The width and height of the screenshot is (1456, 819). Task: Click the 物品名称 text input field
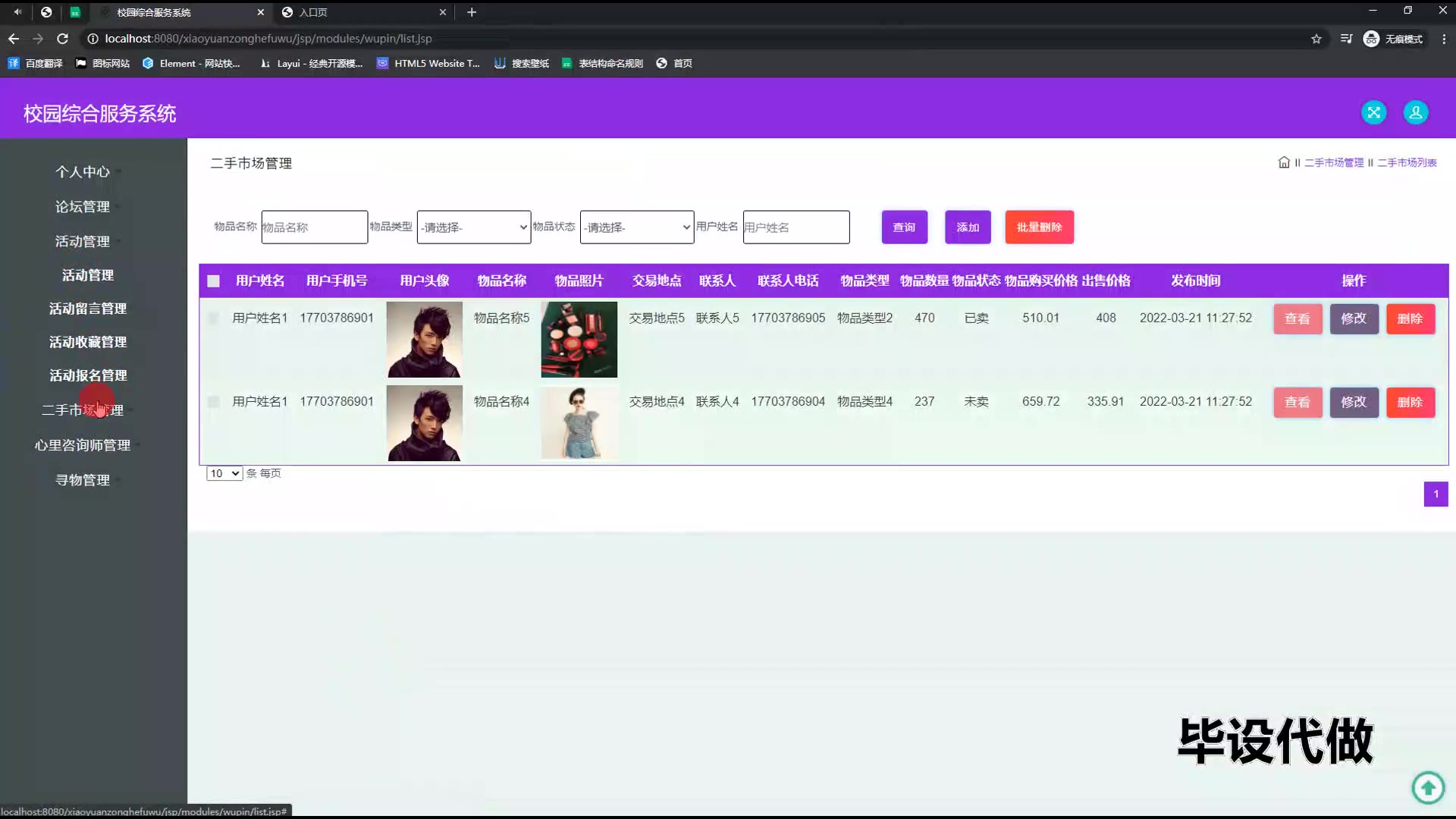(x=314, y=227)
